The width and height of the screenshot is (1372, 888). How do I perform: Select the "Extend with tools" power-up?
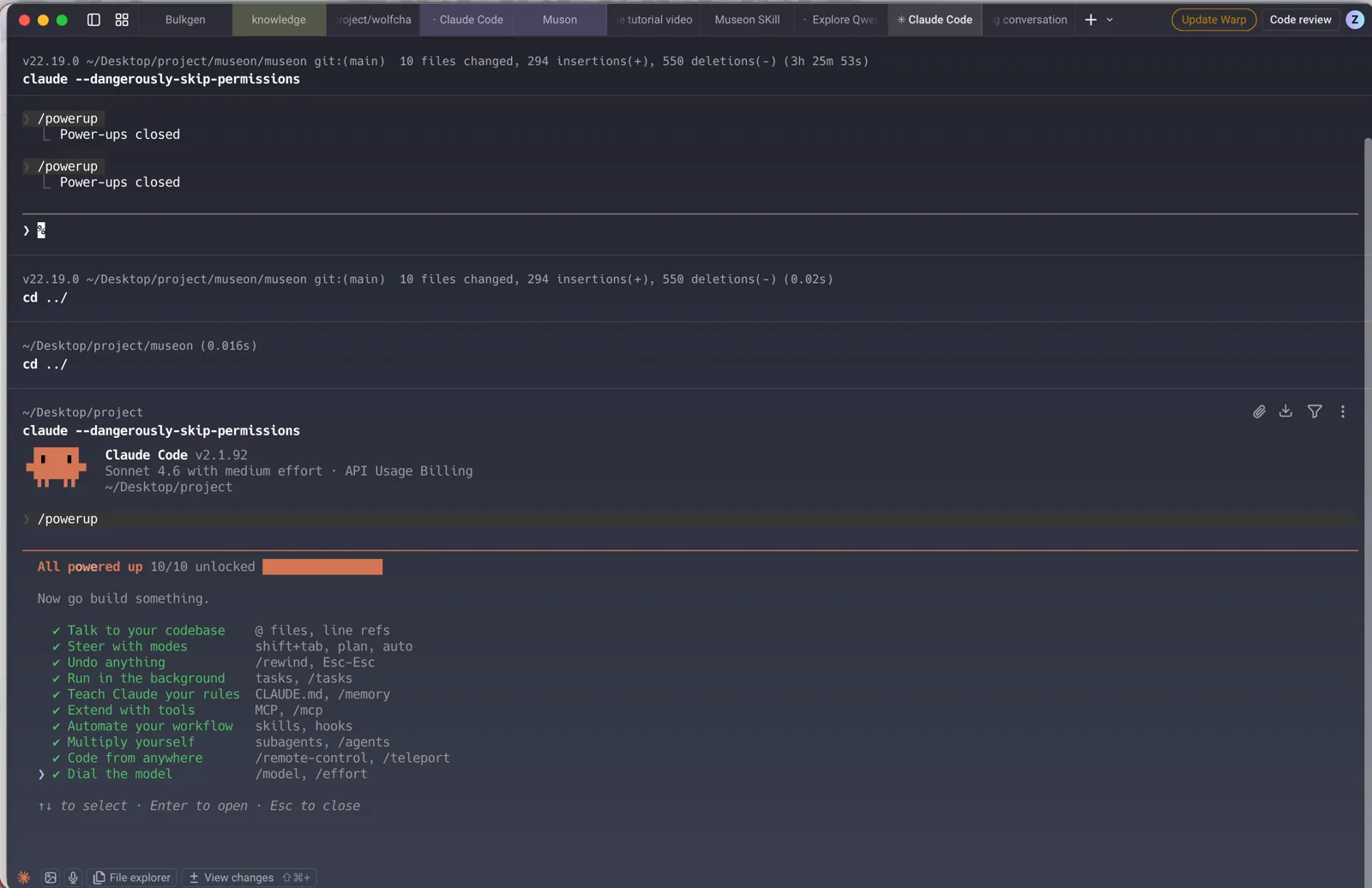(x=130, y=711)
